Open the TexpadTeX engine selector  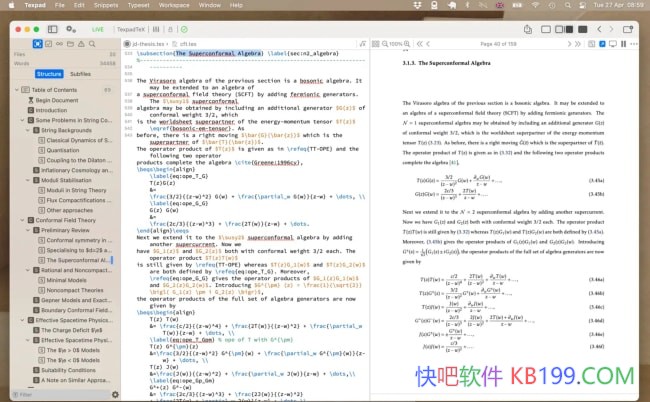point(132,30)
